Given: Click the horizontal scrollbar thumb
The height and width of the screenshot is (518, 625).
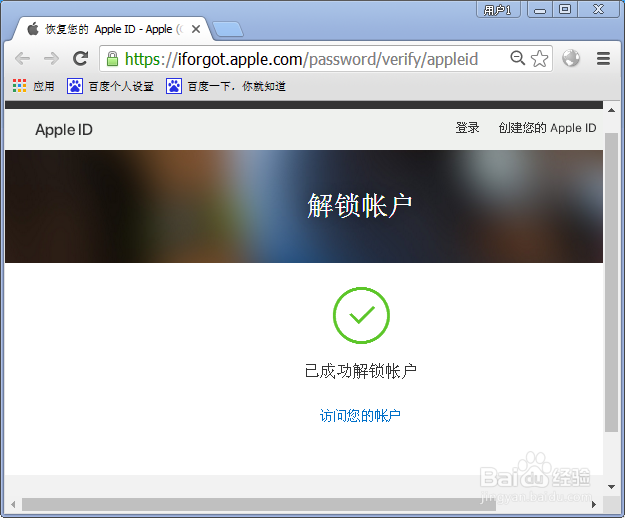Looking at the screenshot, I should (259, 504).
